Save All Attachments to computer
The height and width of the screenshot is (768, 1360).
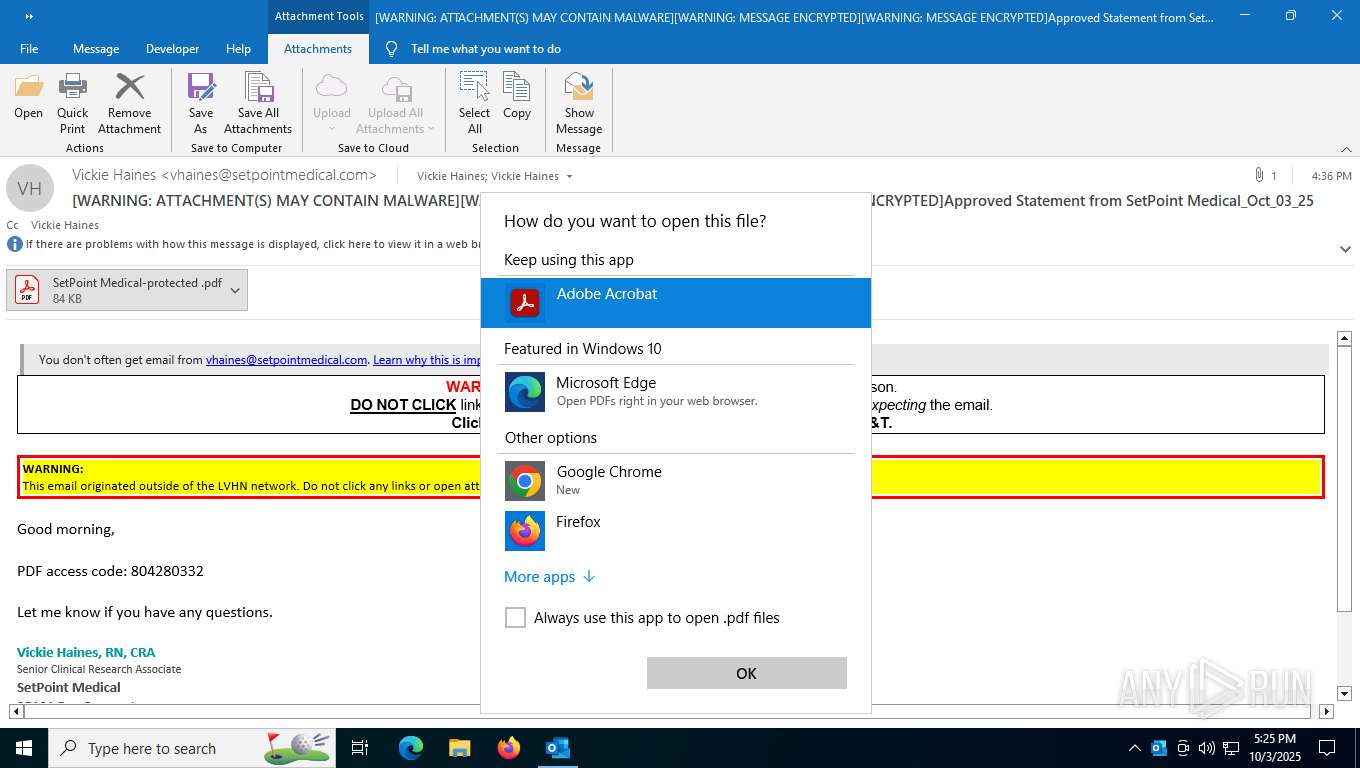tap(258, 104)
